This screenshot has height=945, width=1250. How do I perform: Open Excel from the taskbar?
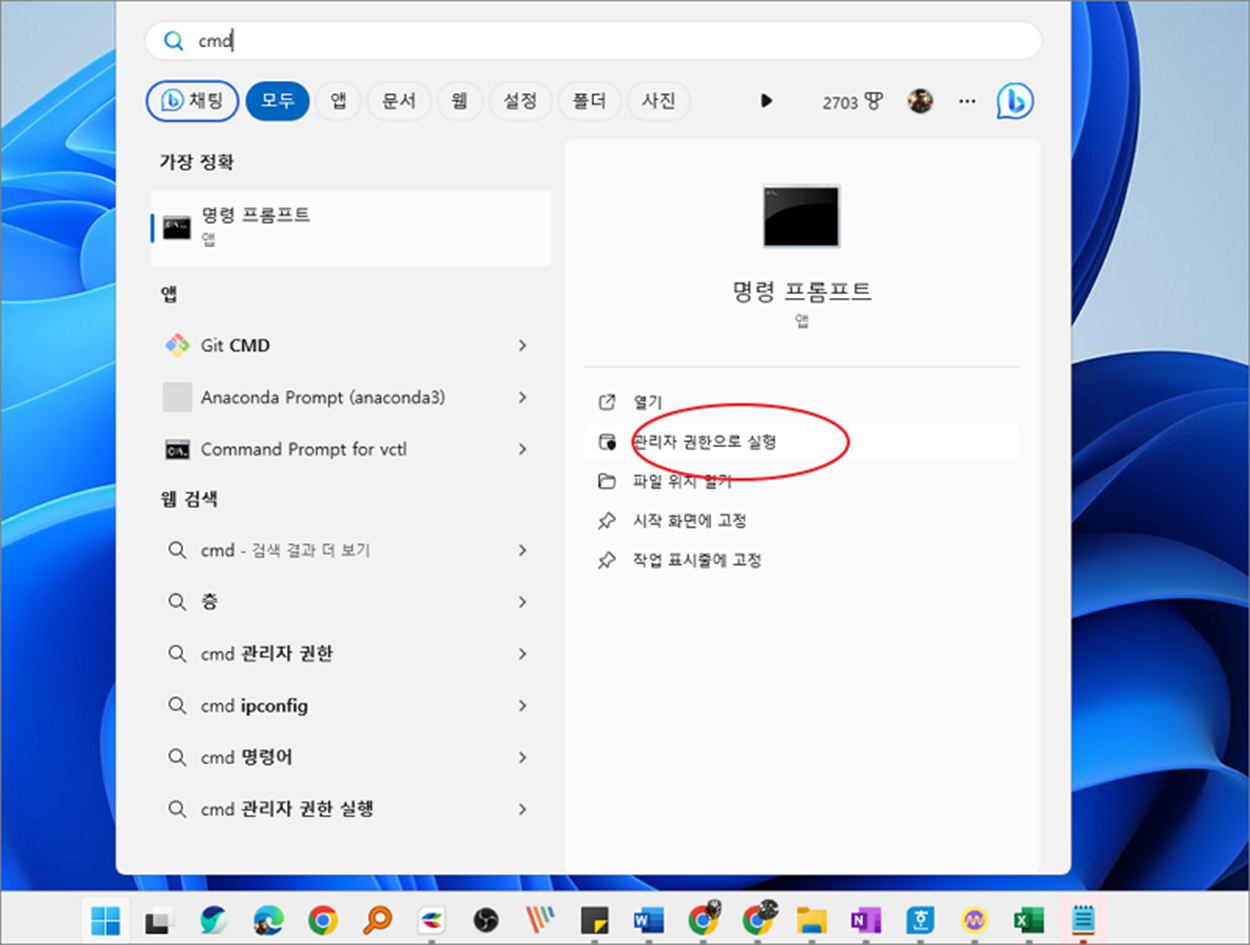pyautogui.click(x=1028, y=920)
